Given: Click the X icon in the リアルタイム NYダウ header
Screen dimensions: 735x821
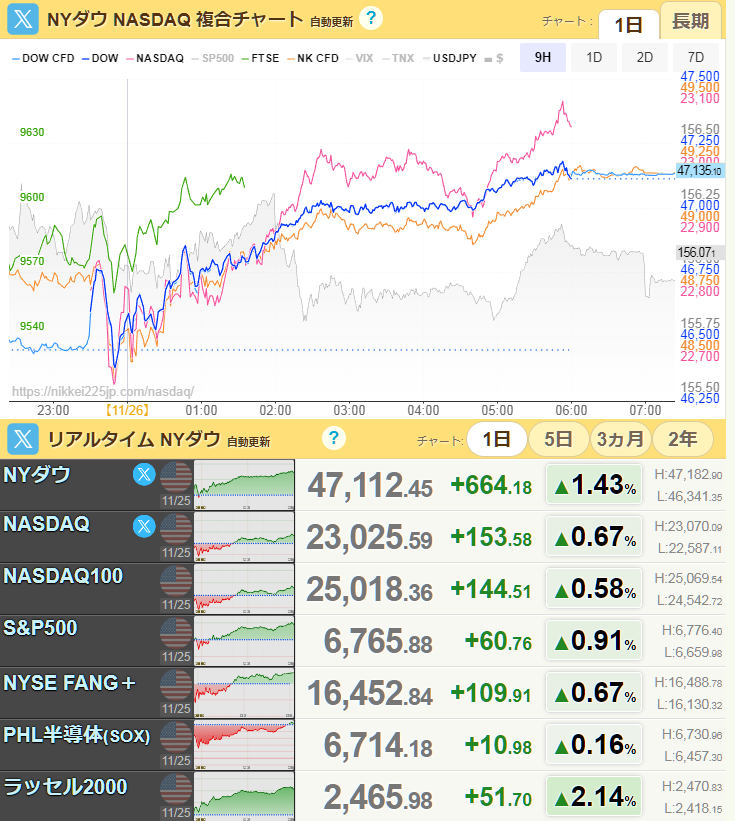Looking at the screenshot, I should 23,439.
